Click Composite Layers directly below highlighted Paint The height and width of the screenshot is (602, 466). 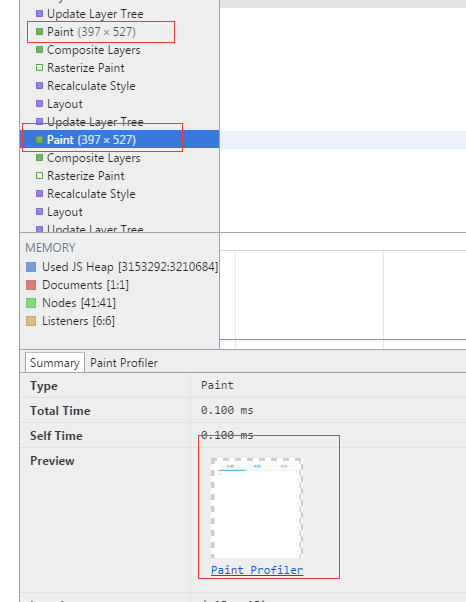[93, 158]
